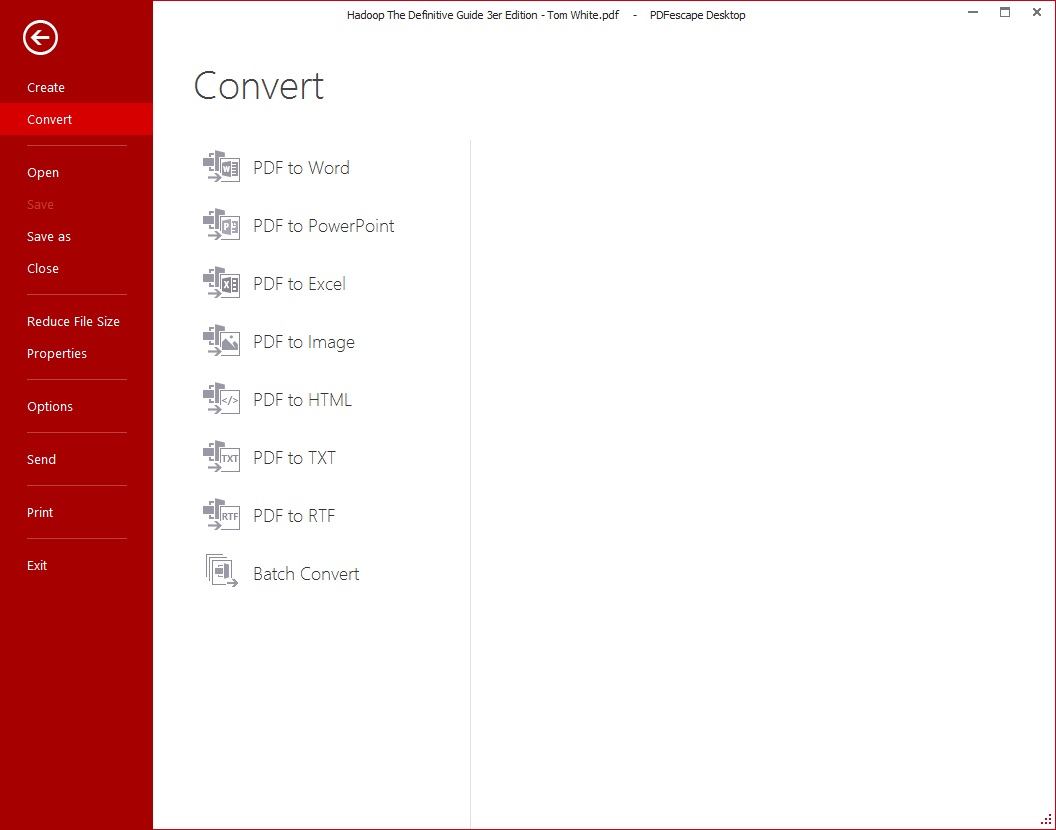Image resolution: width=1056 pixels, height=830 pixels.
Task: Pick the PDF to Image label
Action: click(304, 342)
